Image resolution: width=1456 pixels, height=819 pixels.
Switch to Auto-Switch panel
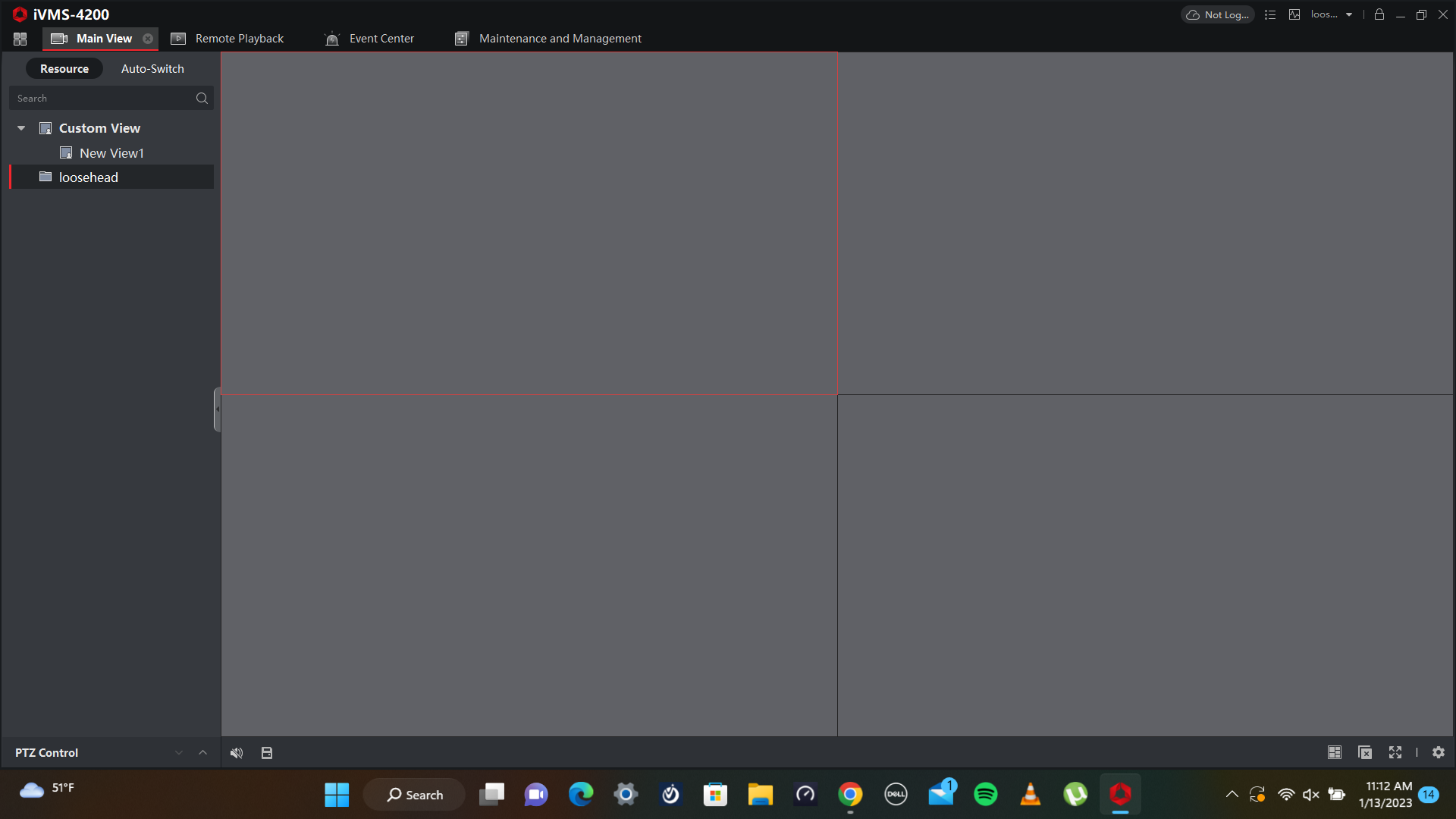coord(152,69)
